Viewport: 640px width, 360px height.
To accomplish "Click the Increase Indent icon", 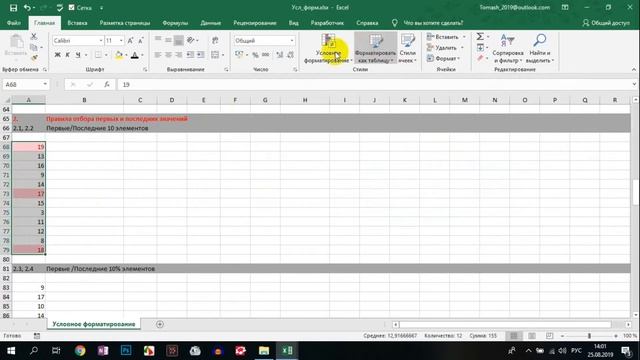I will click(x=200, y=55).
